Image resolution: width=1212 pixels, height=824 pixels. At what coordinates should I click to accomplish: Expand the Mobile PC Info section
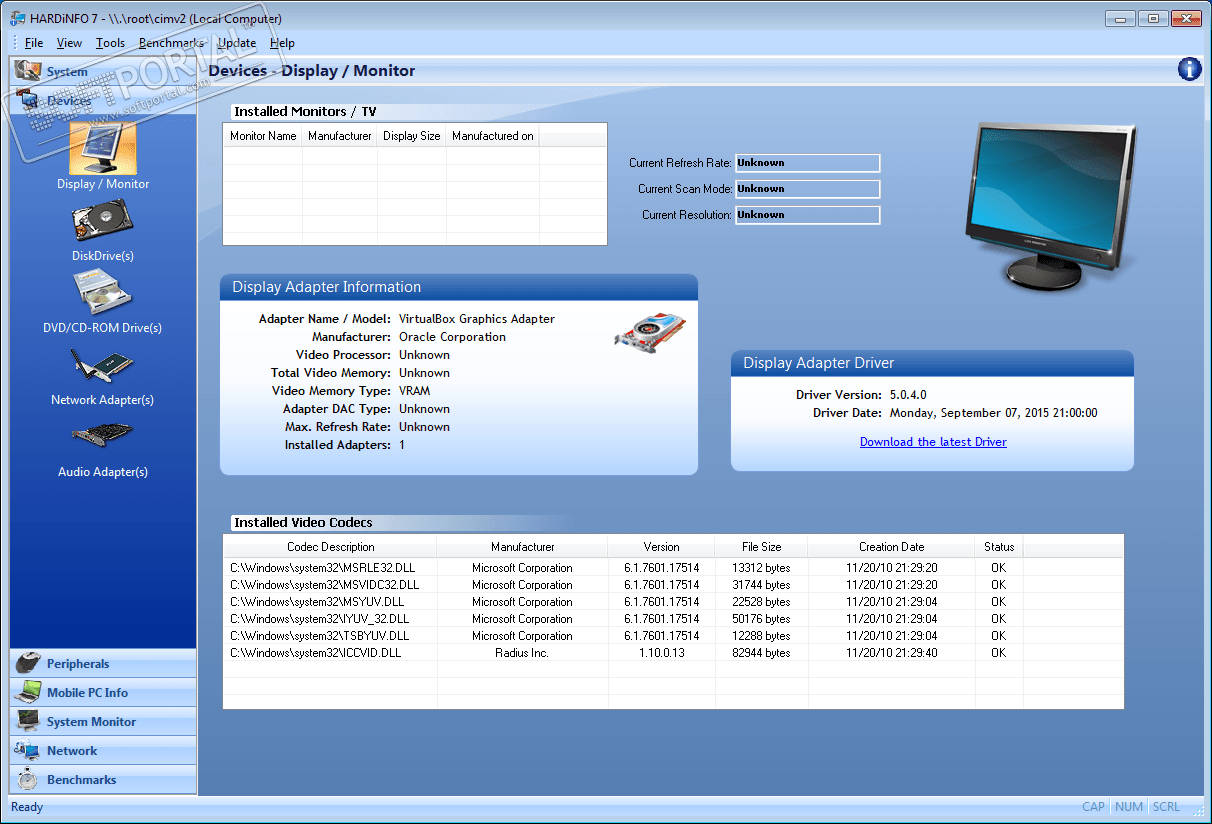(103, 693)
